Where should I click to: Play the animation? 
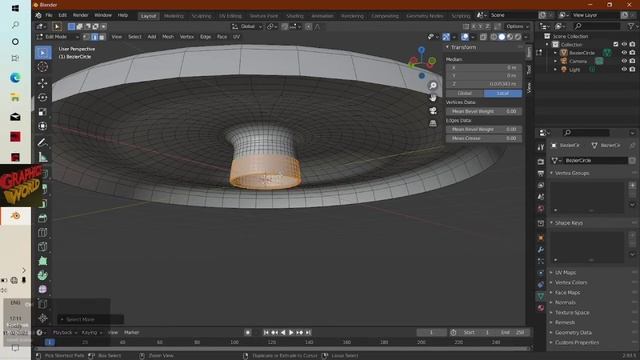[291, 333]
